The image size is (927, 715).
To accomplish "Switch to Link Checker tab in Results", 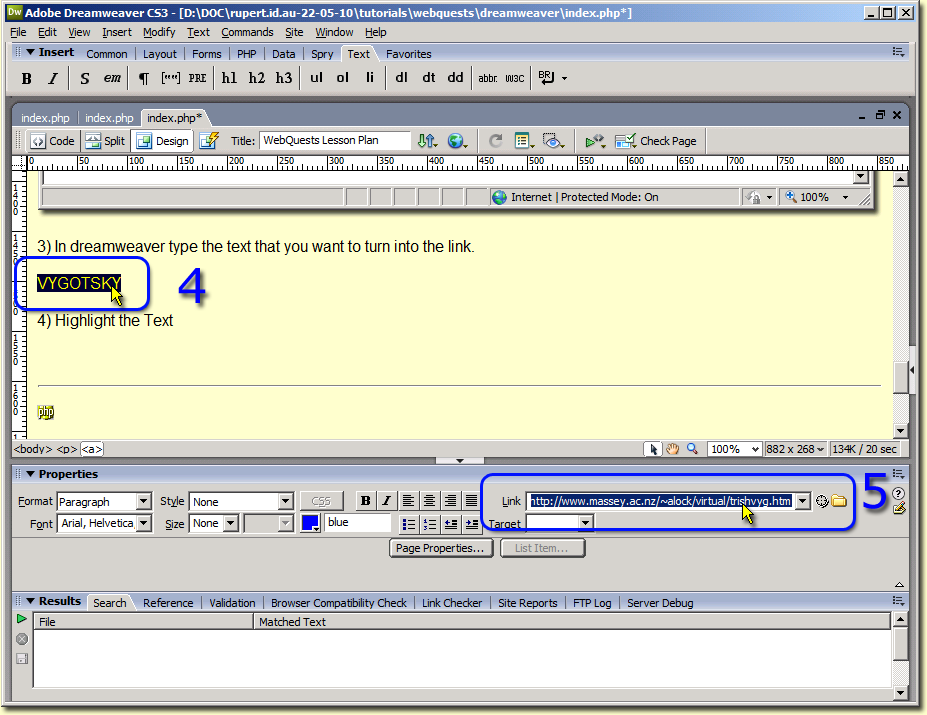I will click(x=452, y=603).
